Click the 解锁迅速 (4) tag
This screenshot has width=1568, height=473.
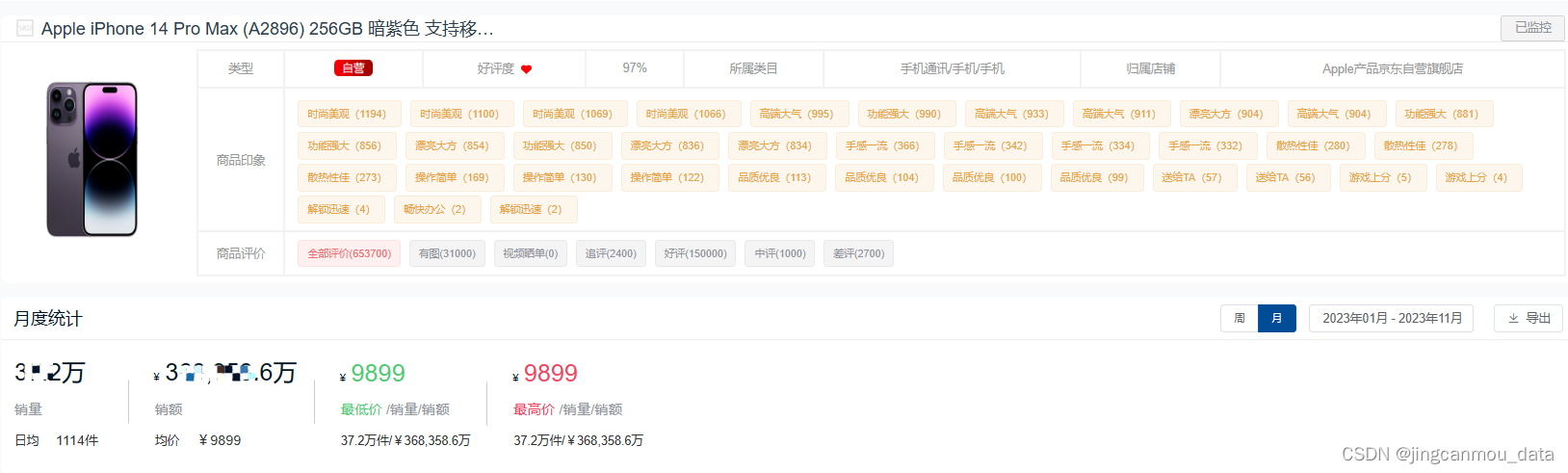click(341, 209)
